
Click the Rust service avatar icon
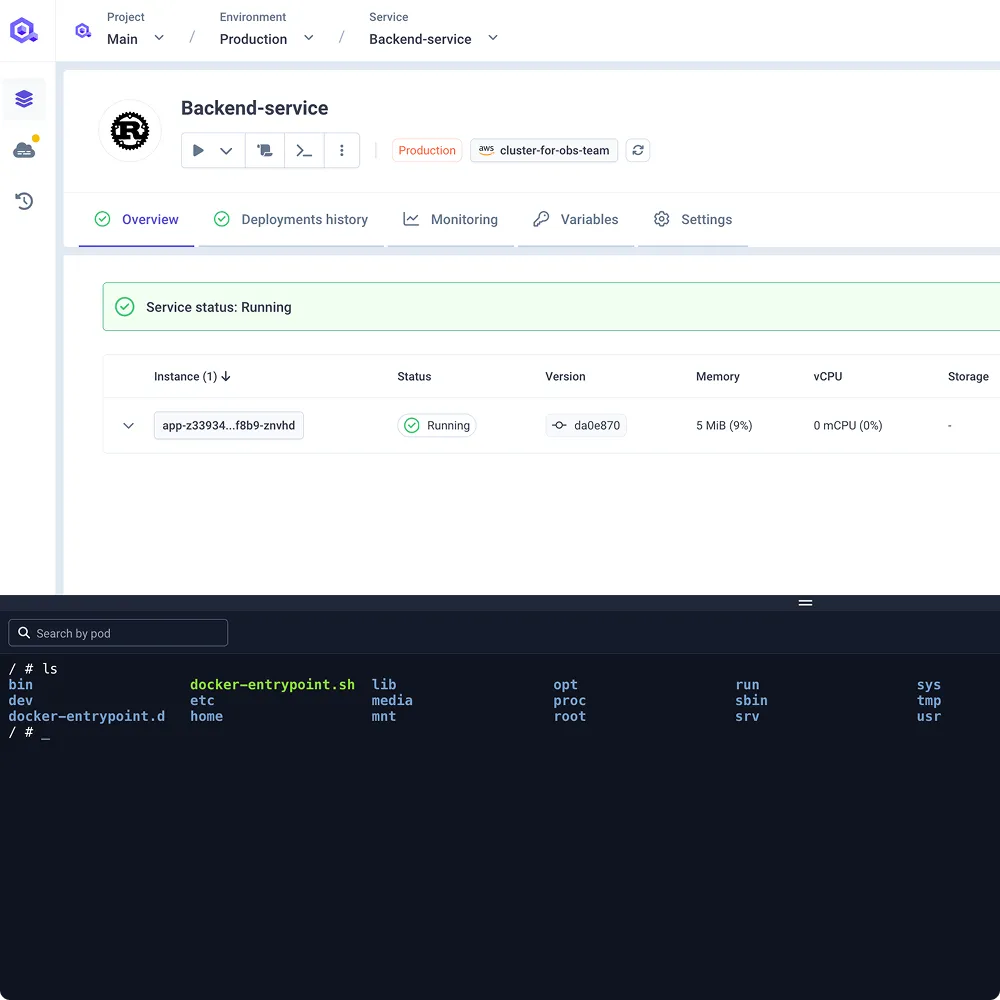coord(130,131)
